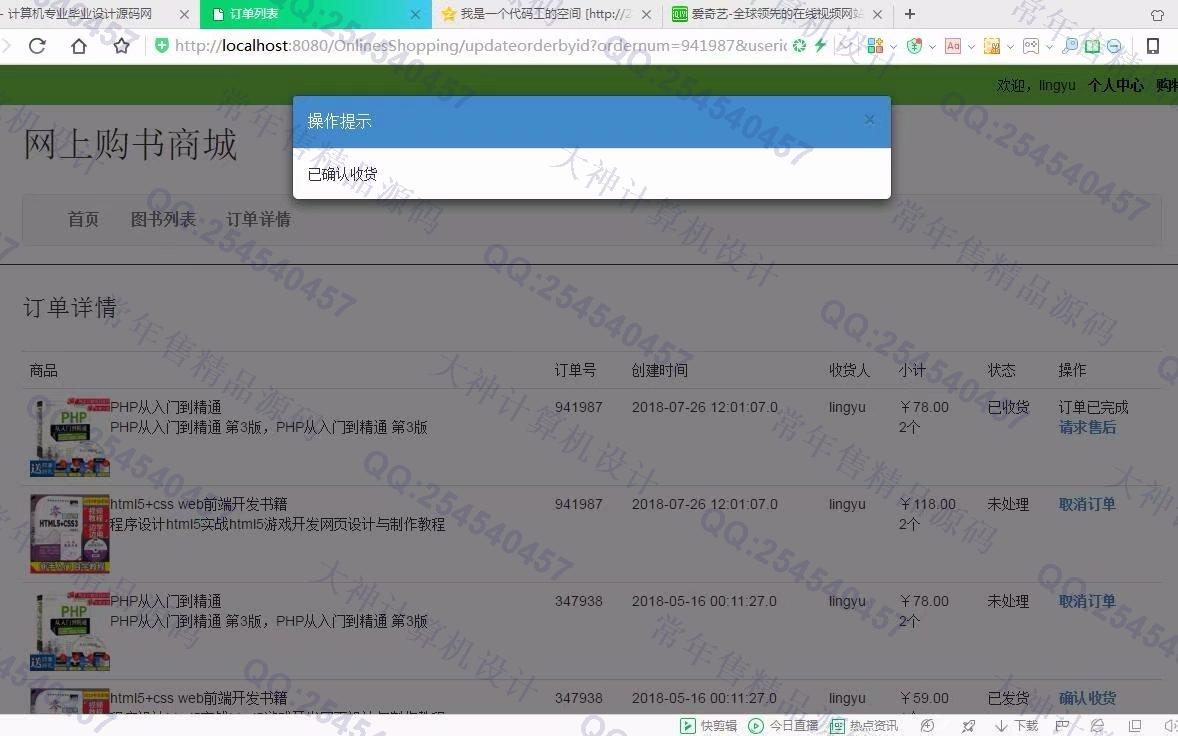The image size is (1178, 736).
Task: Click 请求售后 for order 941987
Action: (1087, 427)
